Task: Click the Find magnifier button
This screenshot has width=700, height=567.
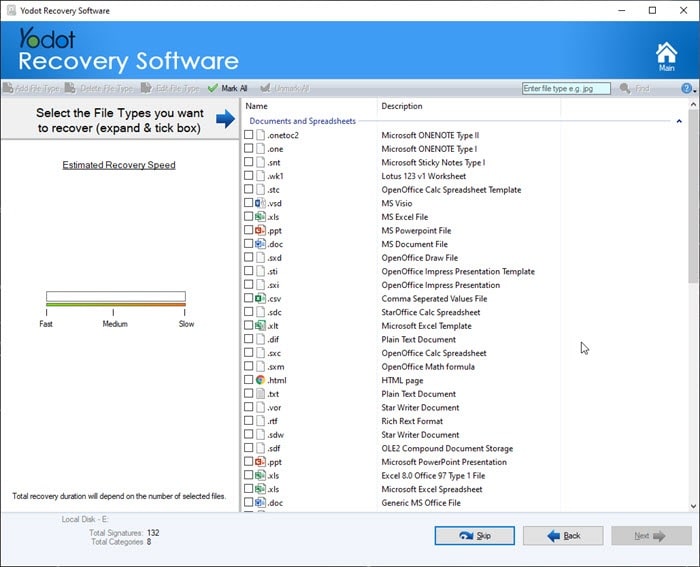Action: point(635,88)
